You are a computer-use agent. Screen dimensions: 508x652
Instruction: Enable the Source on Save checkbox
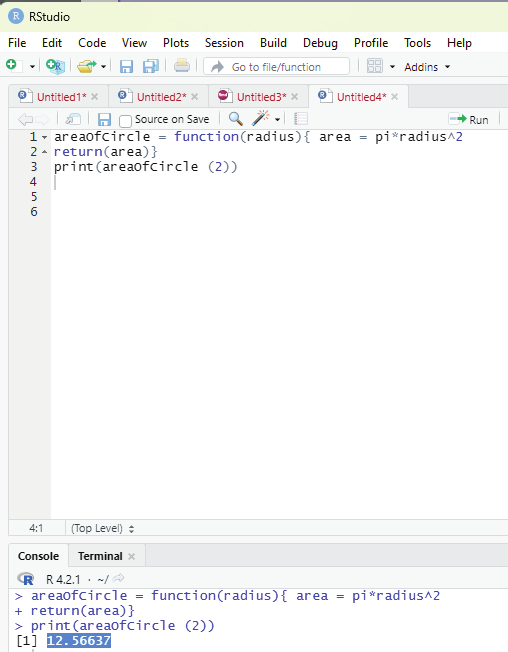click(126, 121)
